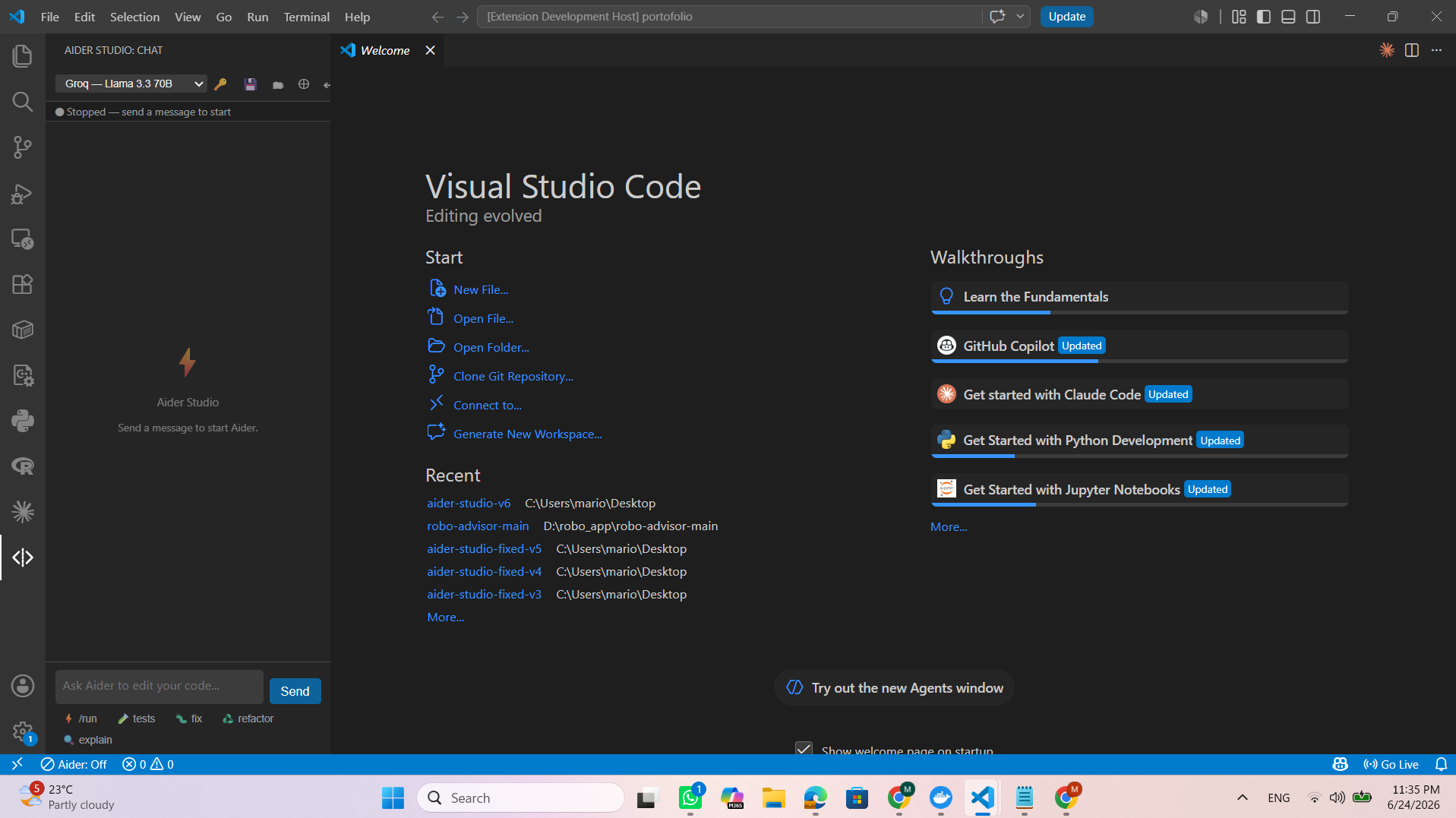Click the Update button
1456x818 pixels.
(1066, 17)
